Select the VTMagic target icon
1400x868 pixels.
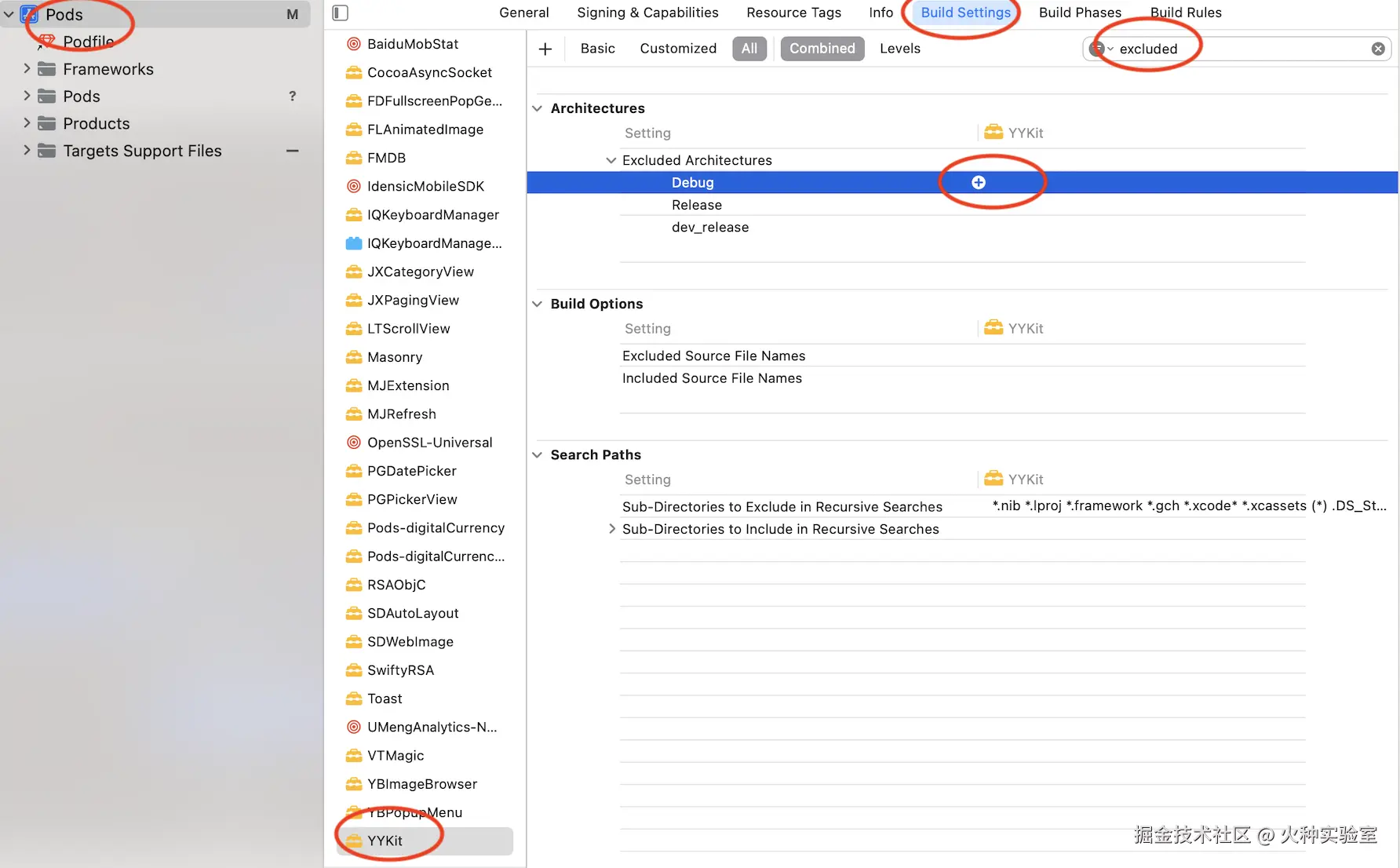point(354,755)
